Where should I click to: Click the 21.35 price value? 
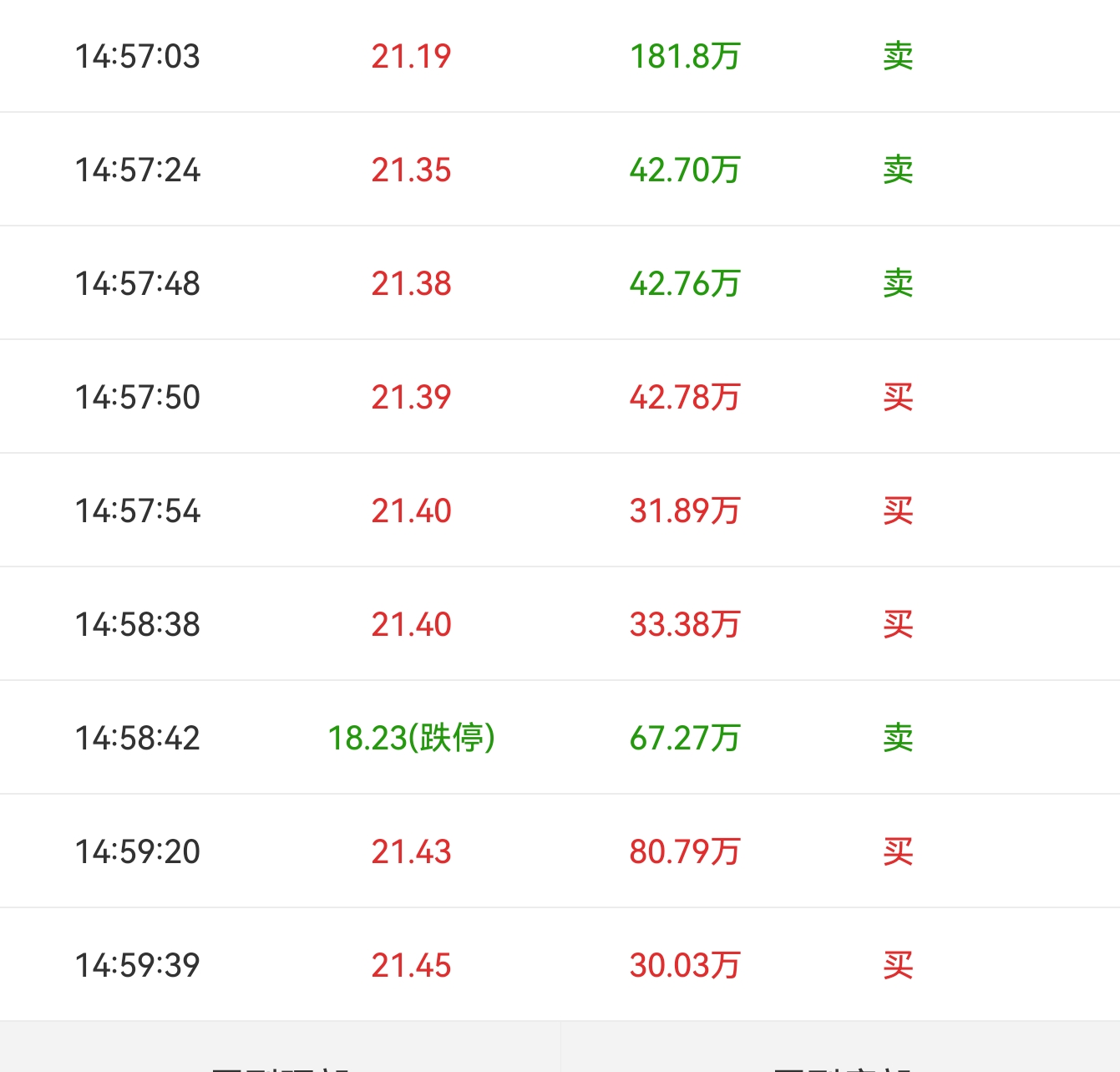[411, 170]
